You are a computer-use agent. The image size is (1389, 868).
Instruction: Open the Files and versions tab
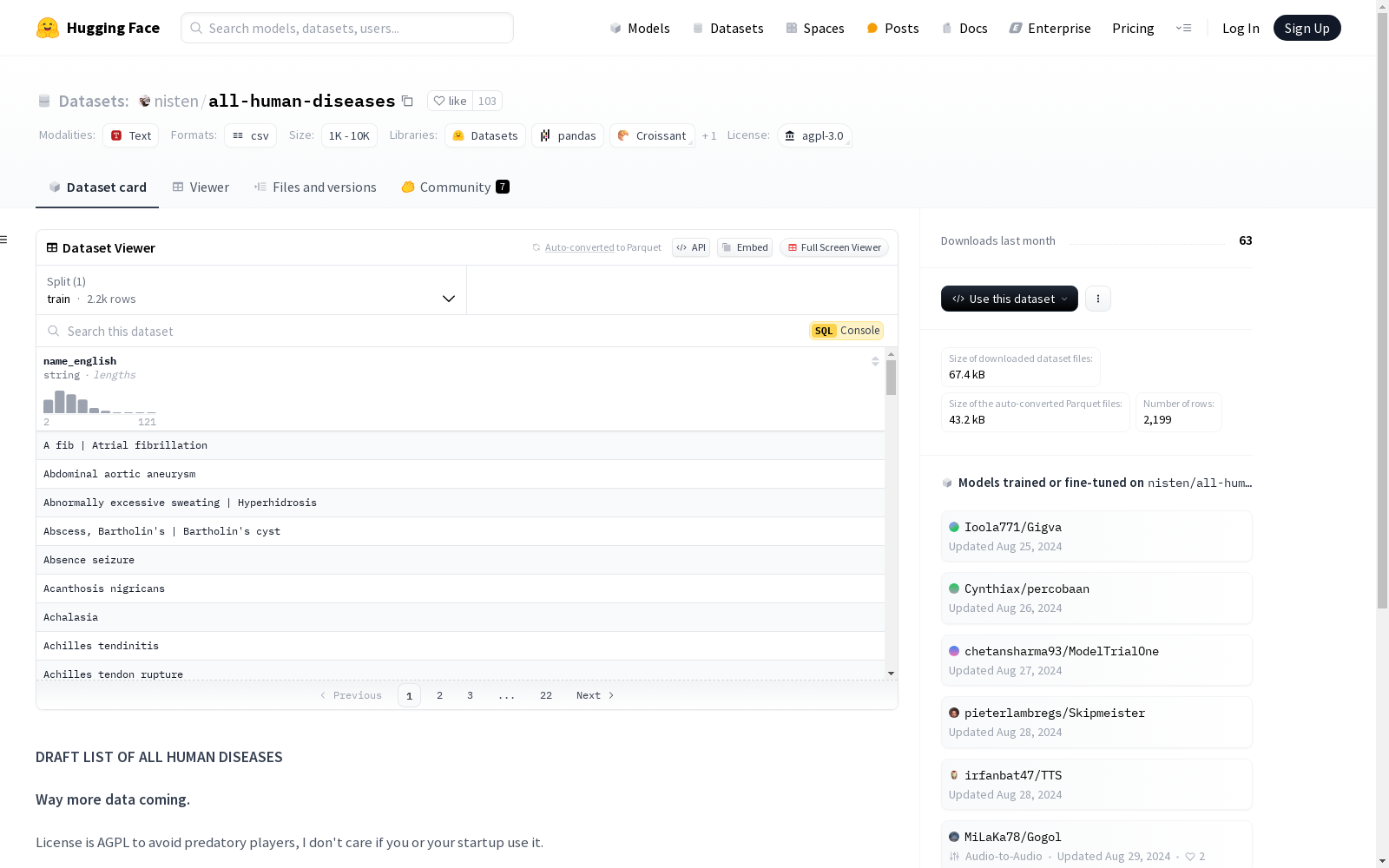(x=315, y=187)
